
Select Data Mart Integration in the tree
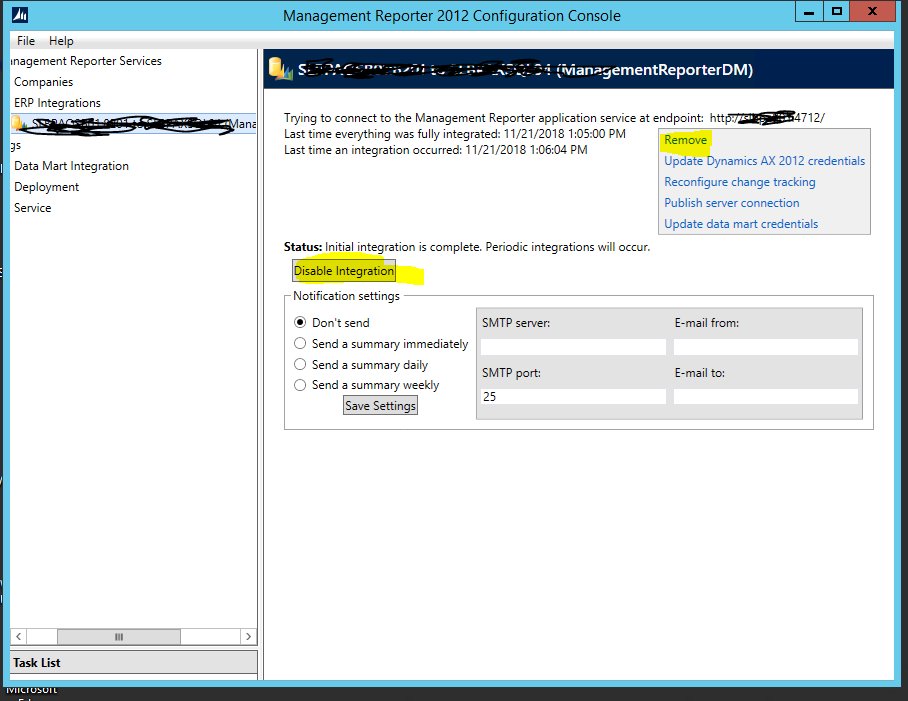[x=71, y=166]
